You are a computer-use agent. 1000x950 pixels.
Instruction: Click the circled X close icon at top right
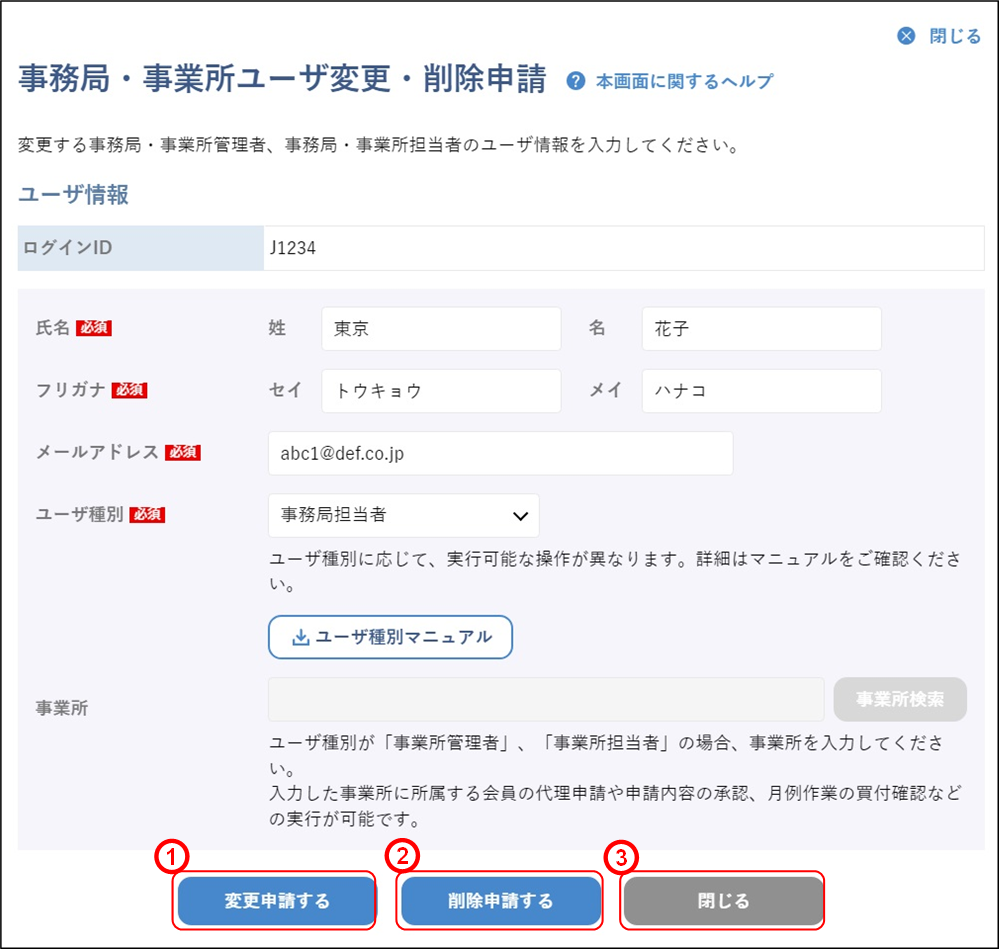point(906,36)
